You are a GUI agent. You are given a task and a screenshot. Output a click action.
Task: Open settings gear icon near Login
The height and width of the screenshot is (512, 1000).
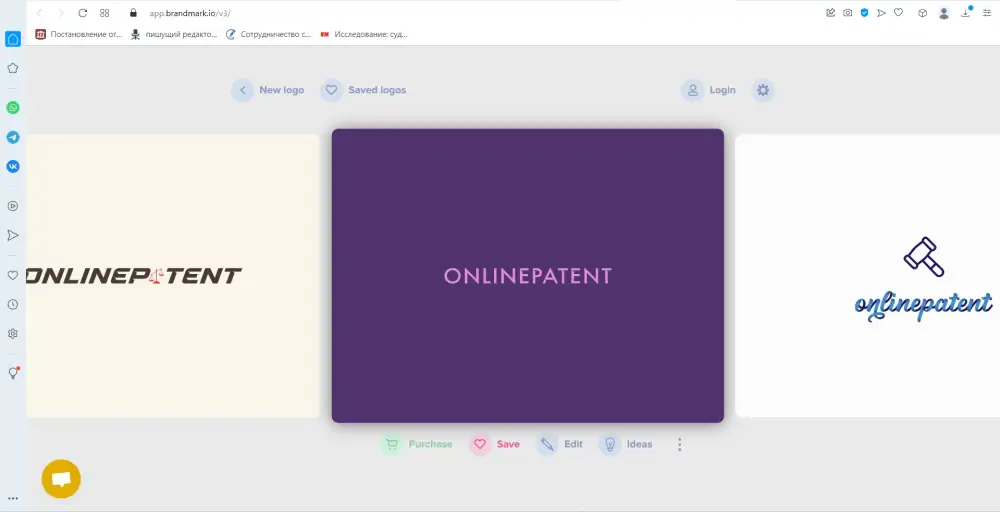pos(763,90)
